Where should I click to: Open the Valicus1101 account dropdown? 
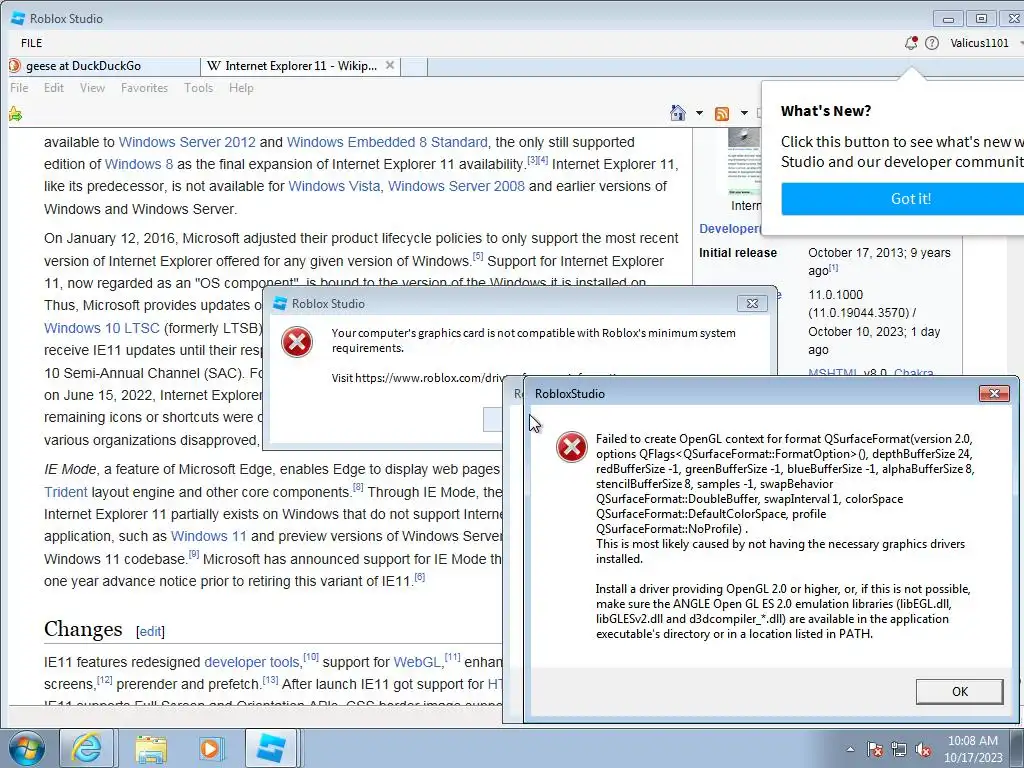point(985,43)
